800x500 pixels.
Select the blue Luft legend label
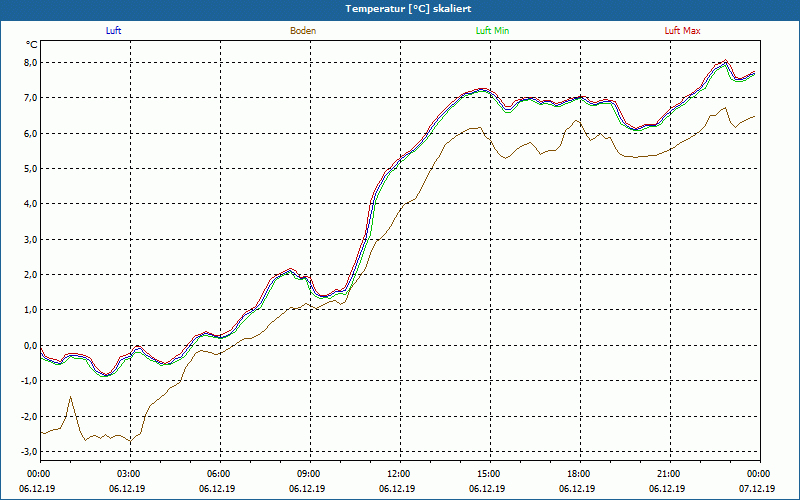113,31
